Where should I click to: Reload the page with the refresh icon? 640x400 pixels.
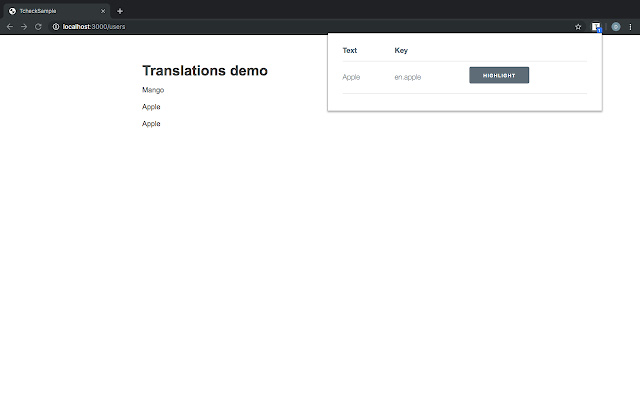pos(38,27)
